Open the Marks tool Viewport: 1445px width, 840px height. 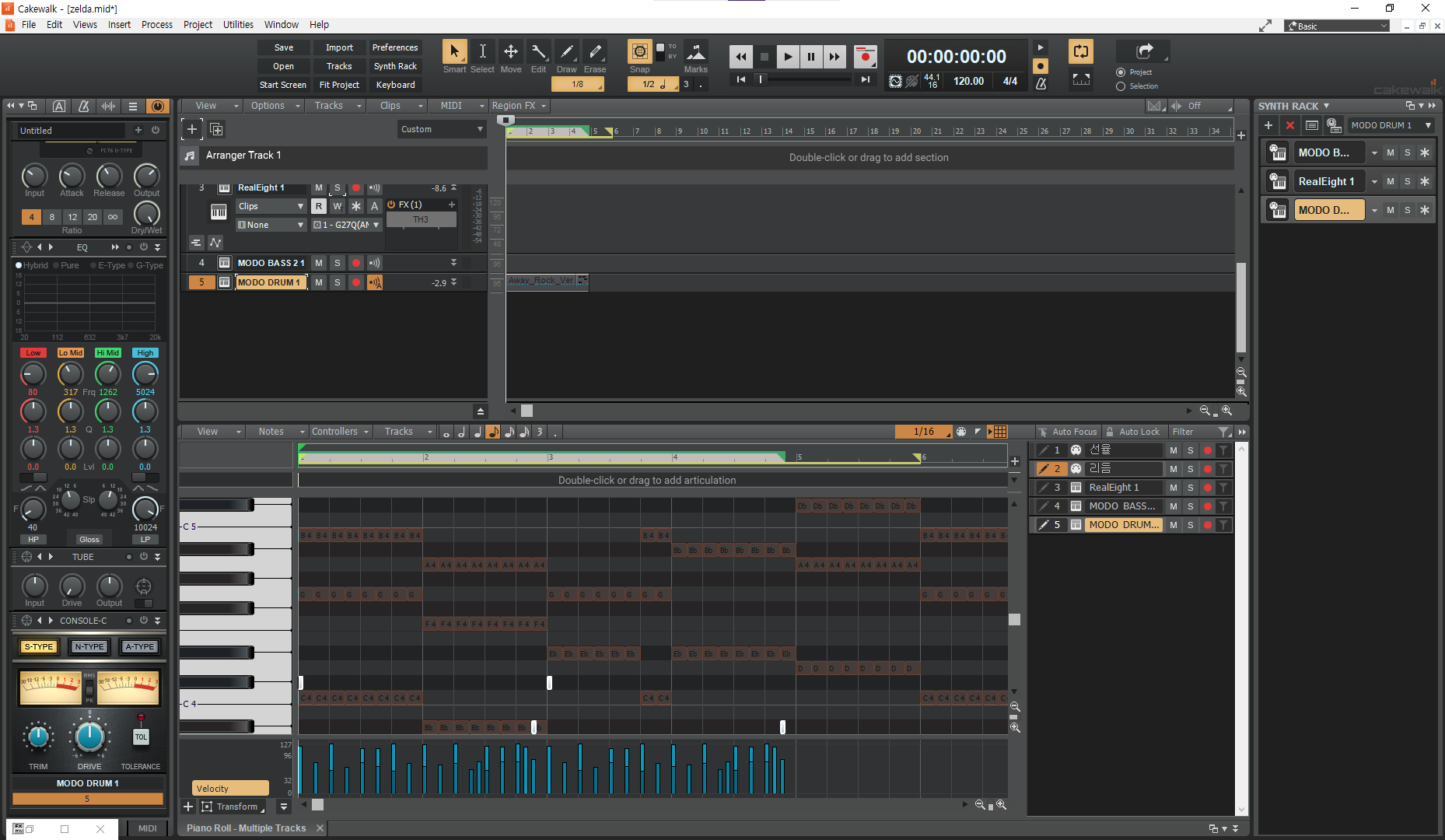coord(696,52)
